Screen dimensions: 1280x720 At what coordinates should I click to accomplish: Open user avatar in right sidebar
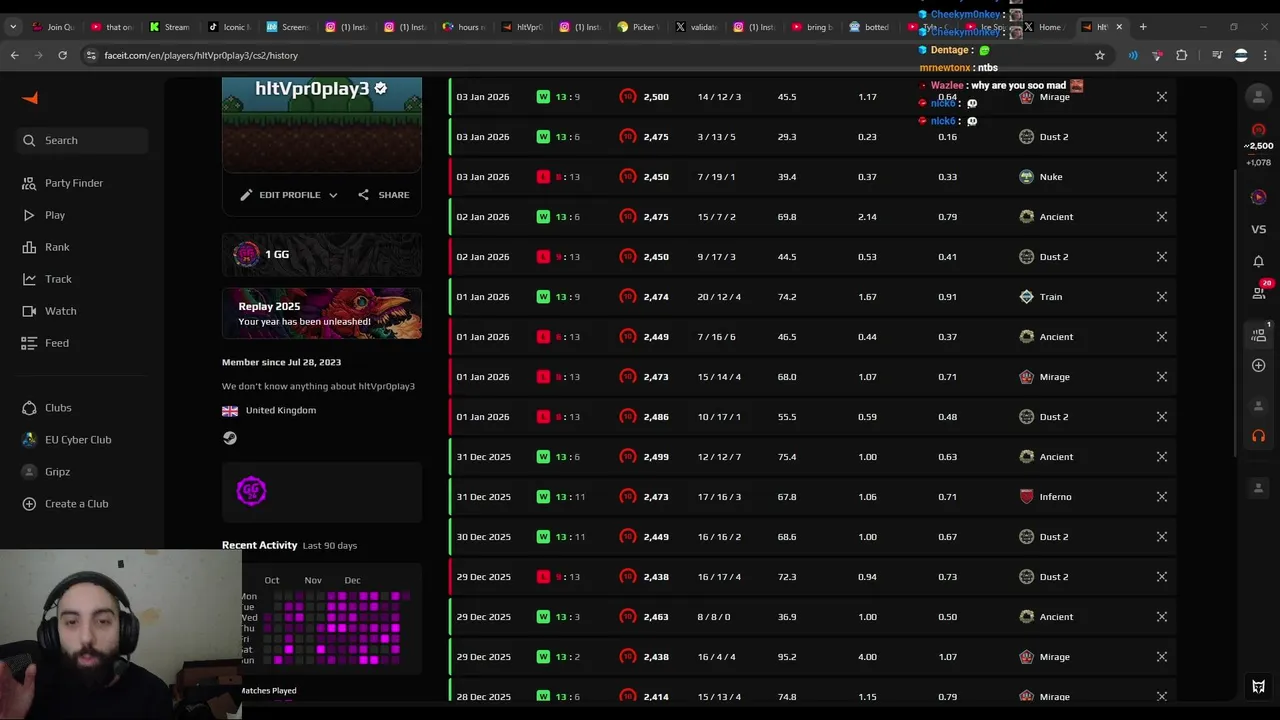coord(1258,96)
